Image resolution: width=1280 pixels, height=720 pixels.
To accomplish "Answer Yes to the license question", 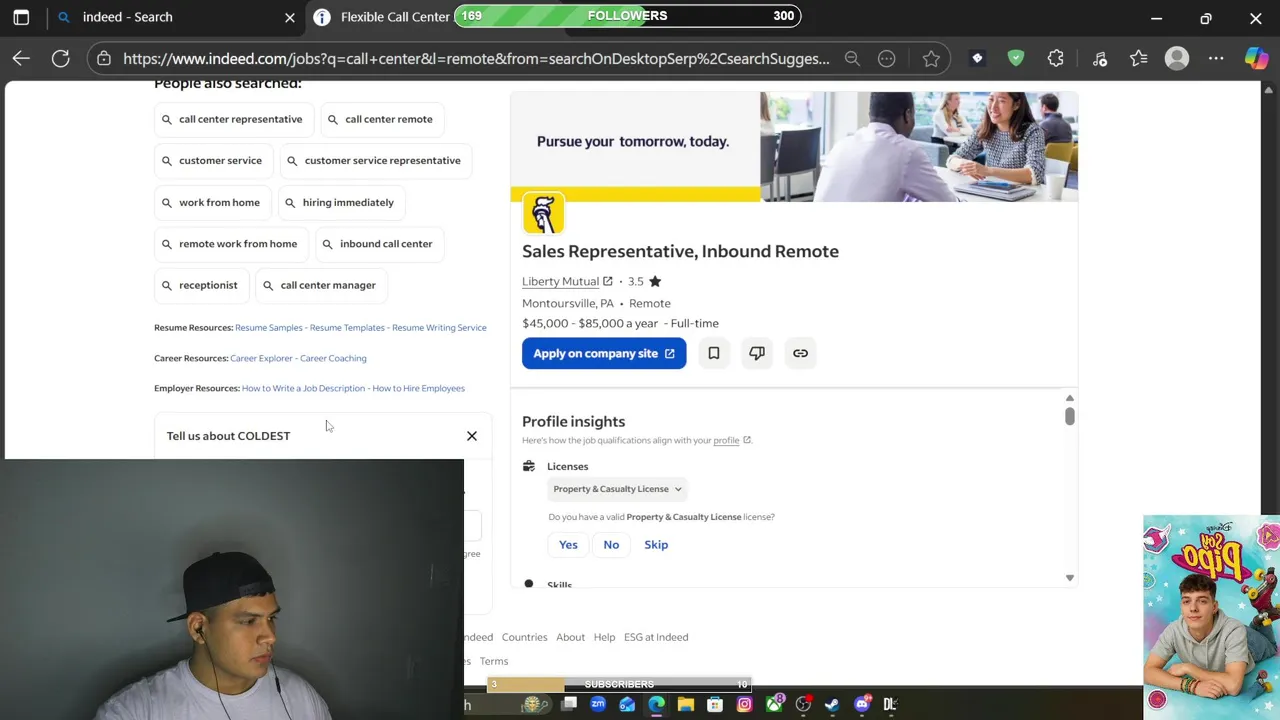I will pos(568,545).
